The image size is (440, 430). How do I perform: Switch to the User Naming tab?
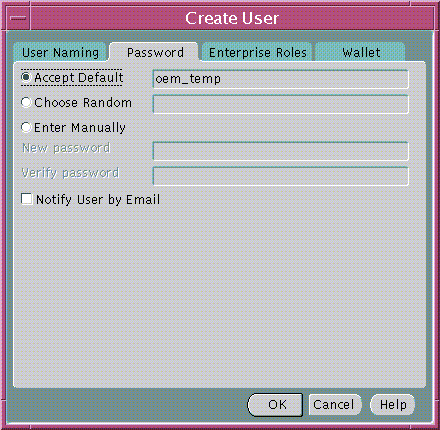click(60, 52)
